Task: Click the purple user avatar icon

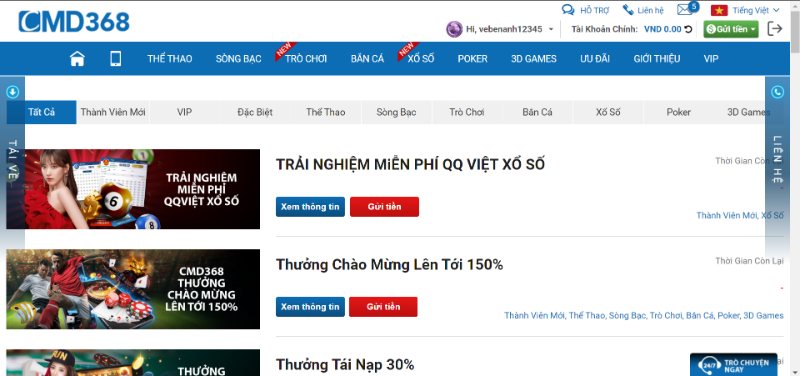Action: [x=454, y=29]
